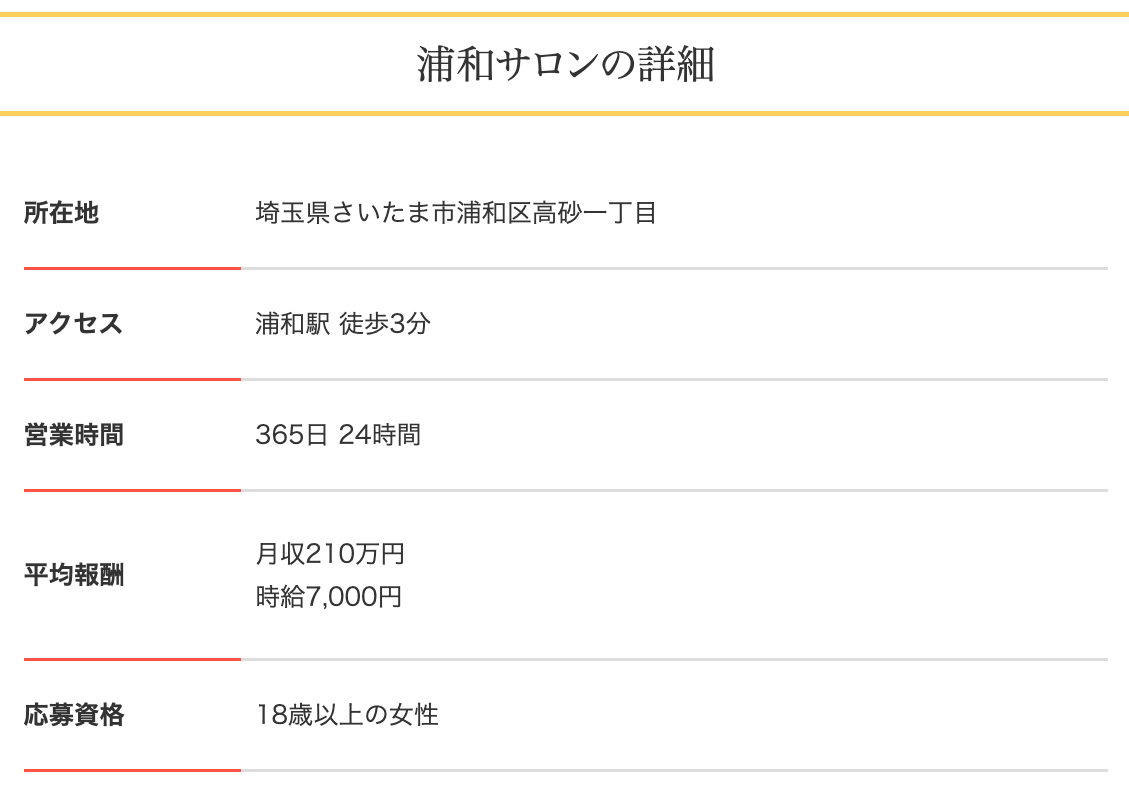Click the アクセス row label
Viewport: 1129px width, 789px height.
point(73,324)
